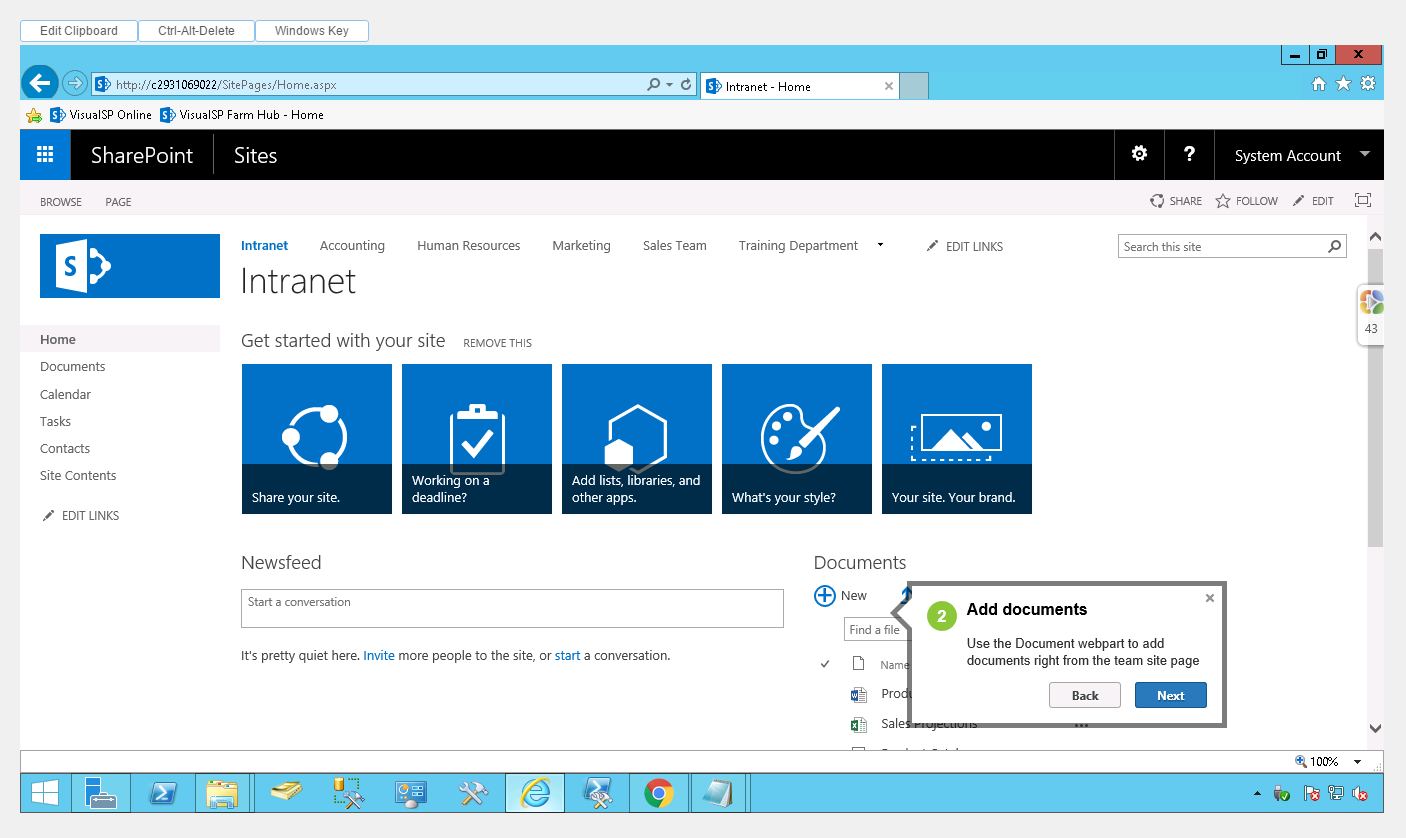Open the Your site. Your brand. tile
1406x838 pixels.
pos(957,439)
